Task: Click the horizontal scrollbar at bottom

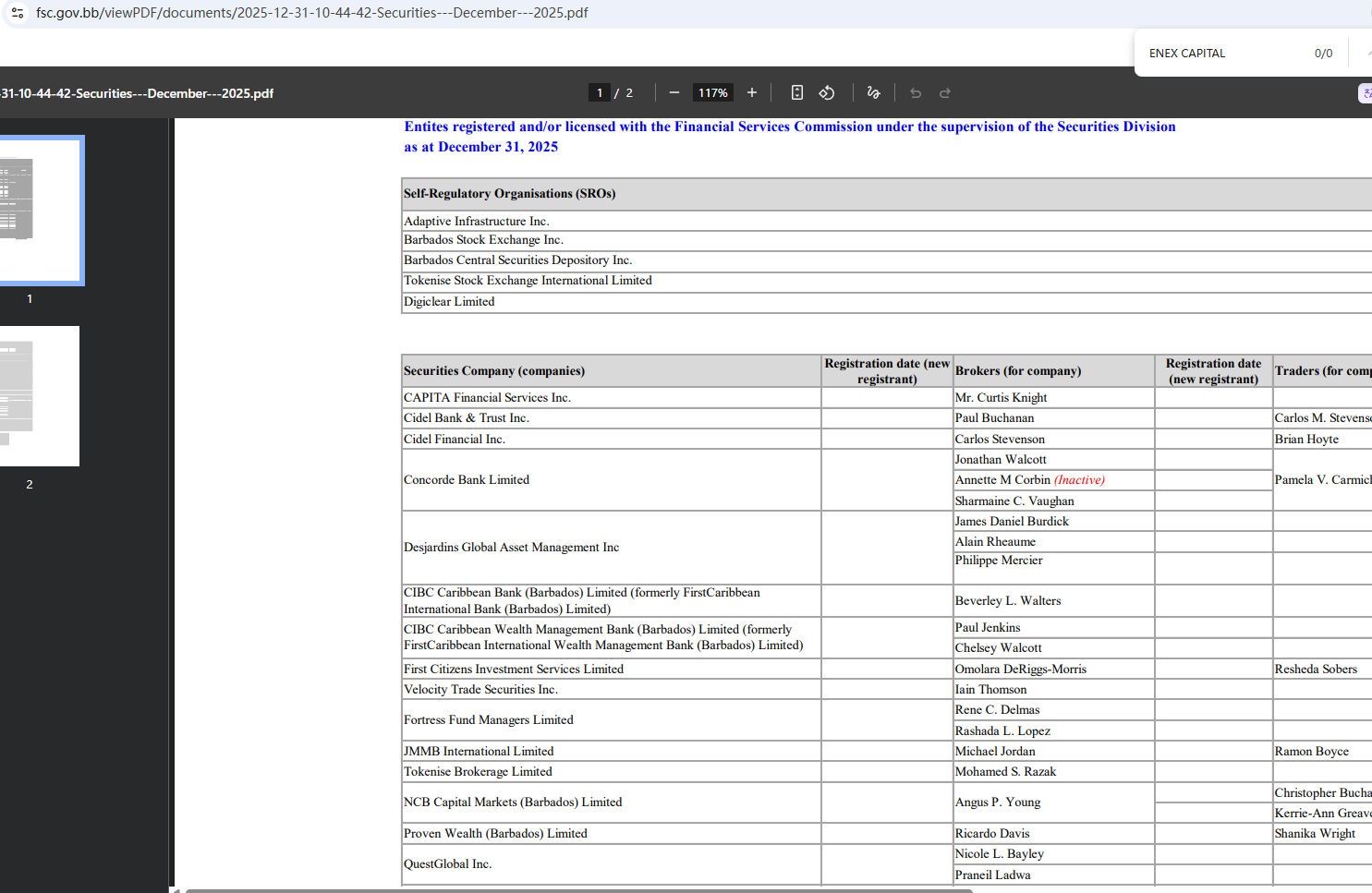Action: pos(578,890)
